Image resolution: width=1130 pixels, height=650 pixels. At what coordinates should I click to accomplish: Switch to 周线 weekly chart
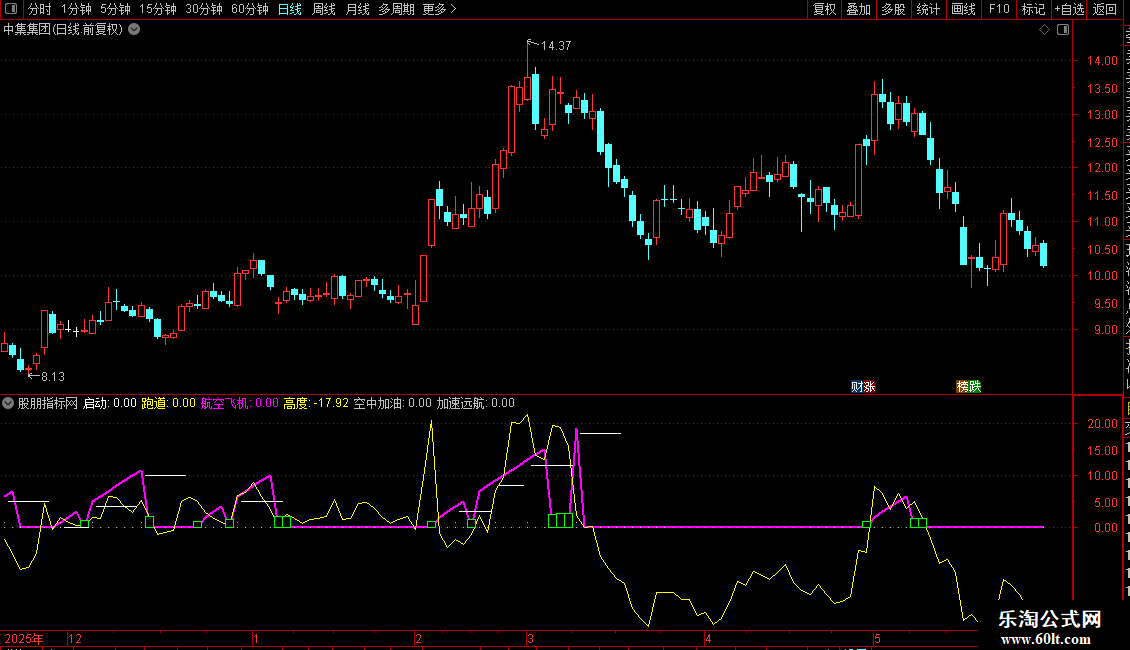coord(324,9)
